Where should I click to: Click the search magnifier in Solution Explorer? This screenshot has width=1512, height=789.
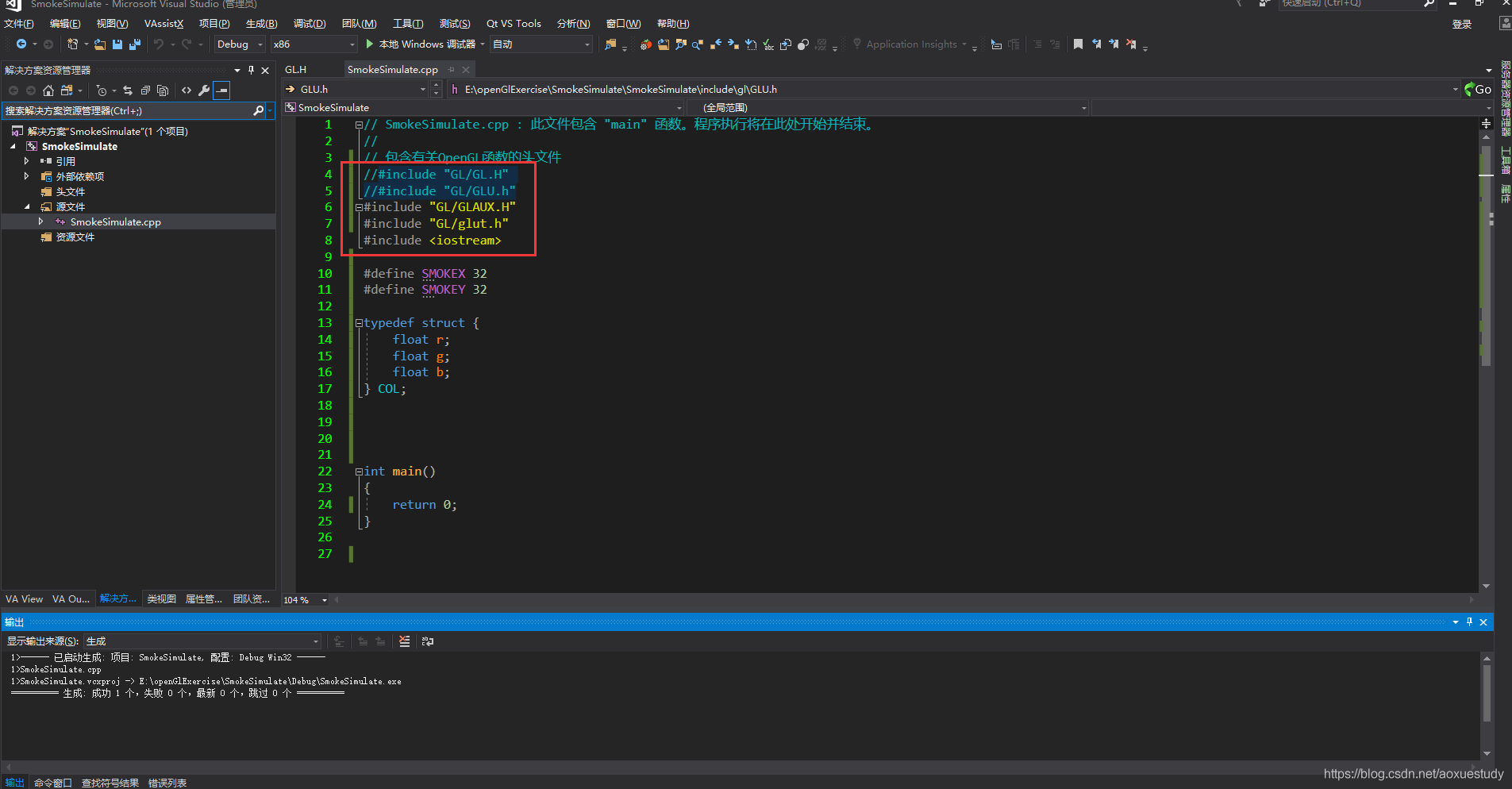pos(258,111)
